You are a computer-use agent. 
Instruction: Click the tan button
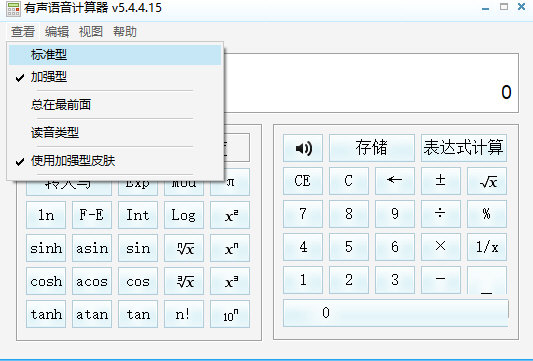click(138, 314)
